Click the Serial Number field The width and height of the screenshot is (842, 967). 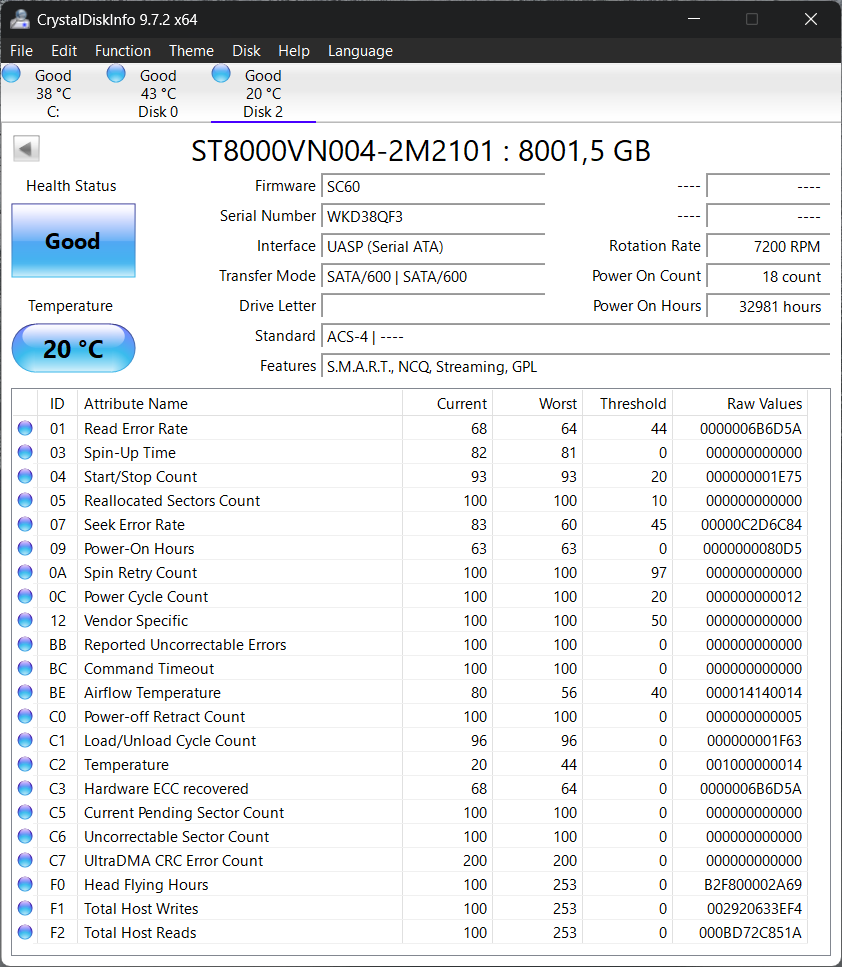click(433, 217)
